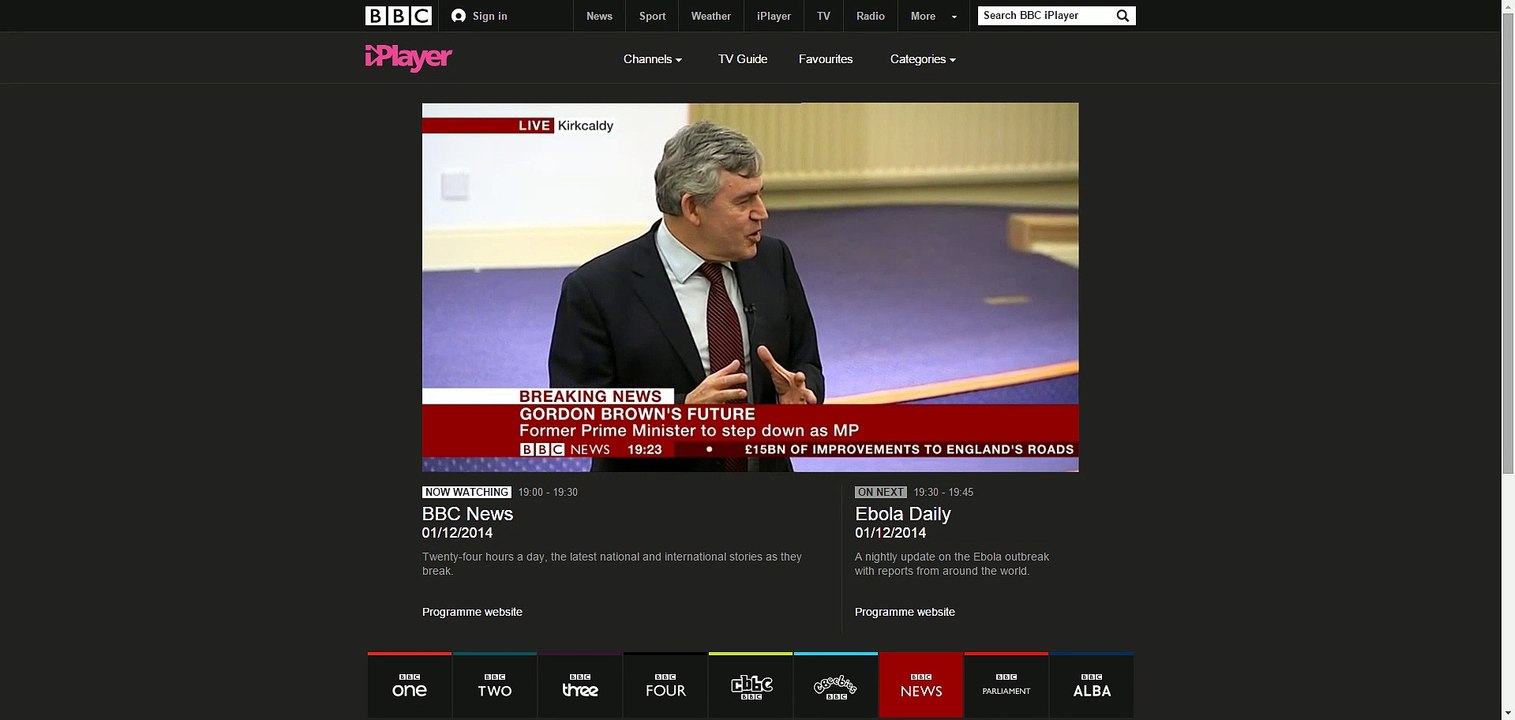Open iPlayer in top navigation
This screenshot has width=1515, height=720.
pyautogui.click(x=774, y=16)
